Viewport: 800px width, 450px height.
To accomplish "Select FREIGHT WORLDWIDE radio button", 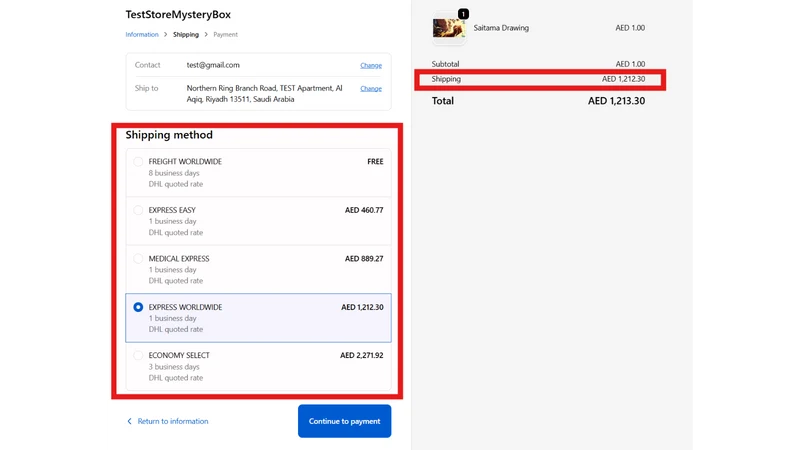I will [138, 162].
